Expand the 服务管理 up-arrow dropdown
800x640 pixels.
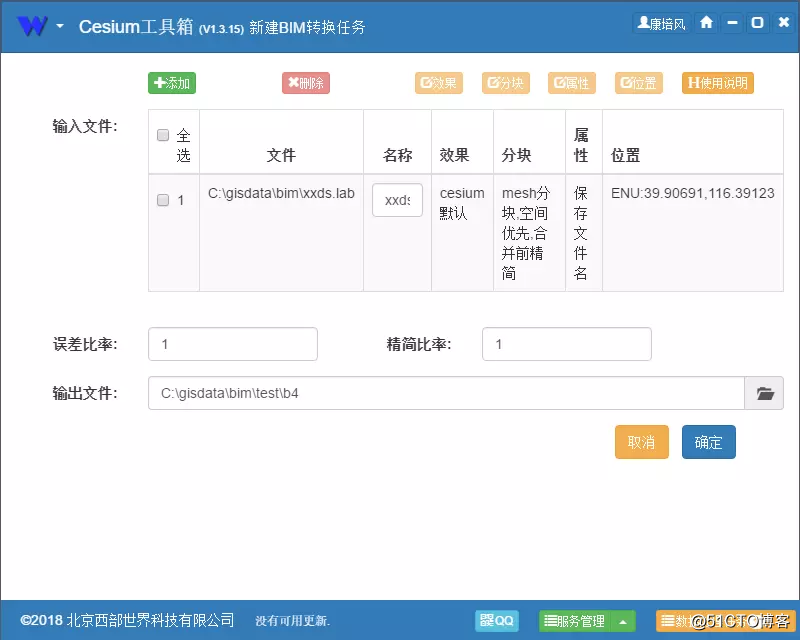[x=623, y=621]
